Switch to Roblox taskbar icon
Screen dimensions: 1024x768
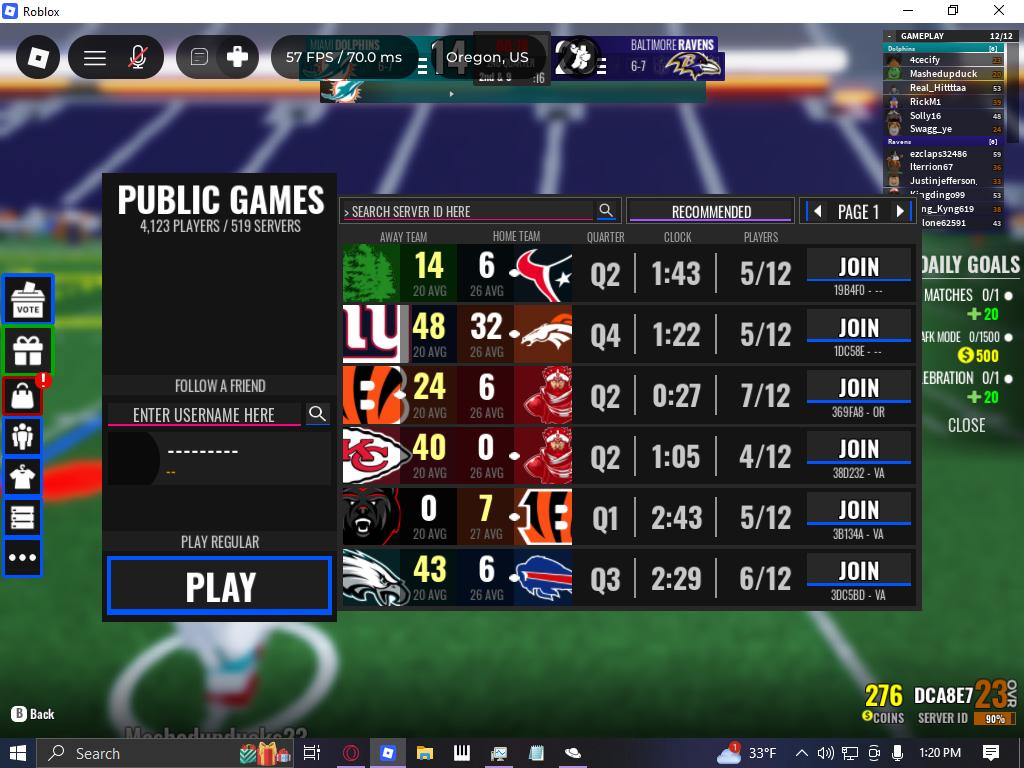tap(388, 753)
